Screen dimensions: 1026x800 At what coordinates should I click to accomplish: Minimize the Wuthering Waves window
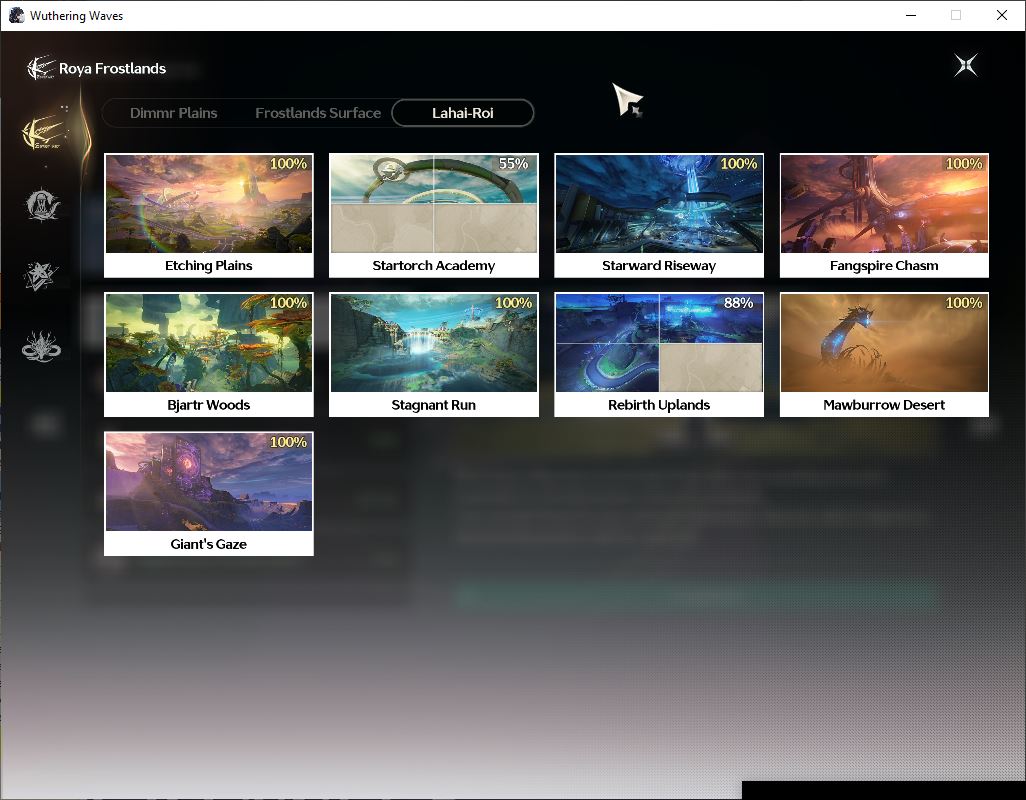tap(911, 15)
